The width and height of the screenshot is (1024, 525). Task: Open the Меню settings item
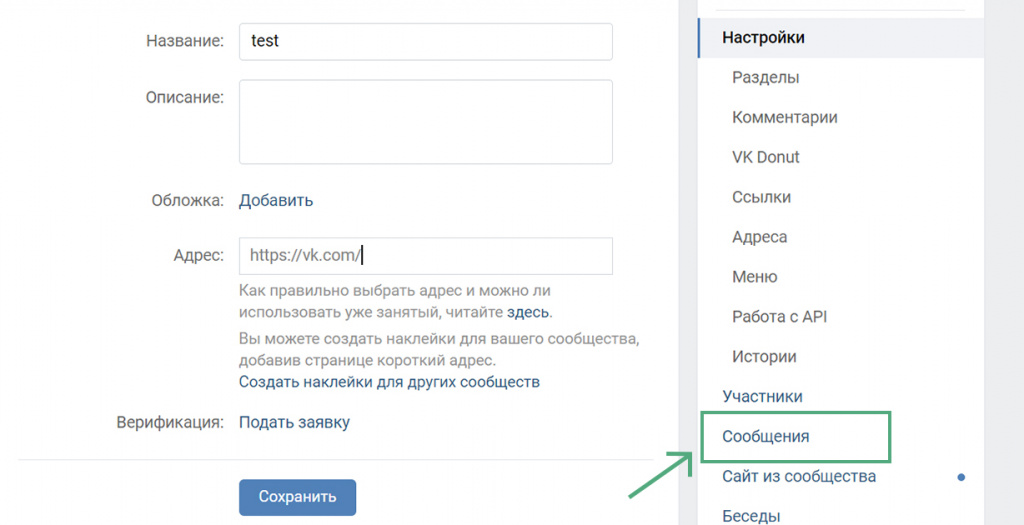754,277
